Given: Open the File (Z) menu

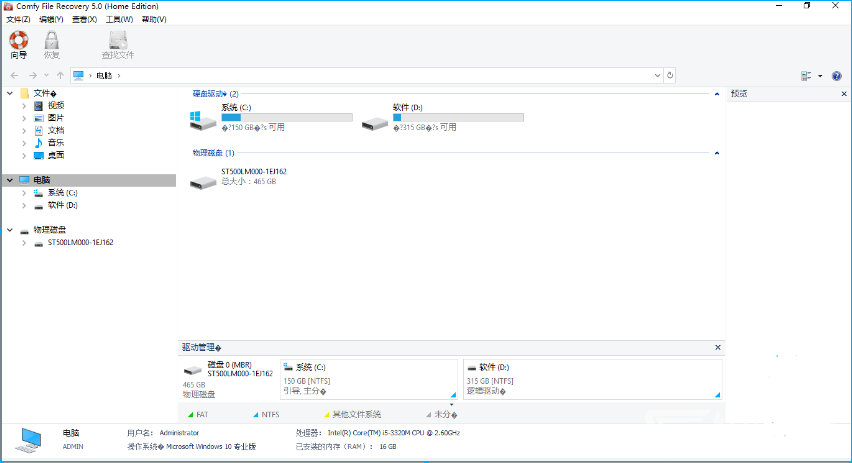Looking at the screenshot, I should pos(18,20).
